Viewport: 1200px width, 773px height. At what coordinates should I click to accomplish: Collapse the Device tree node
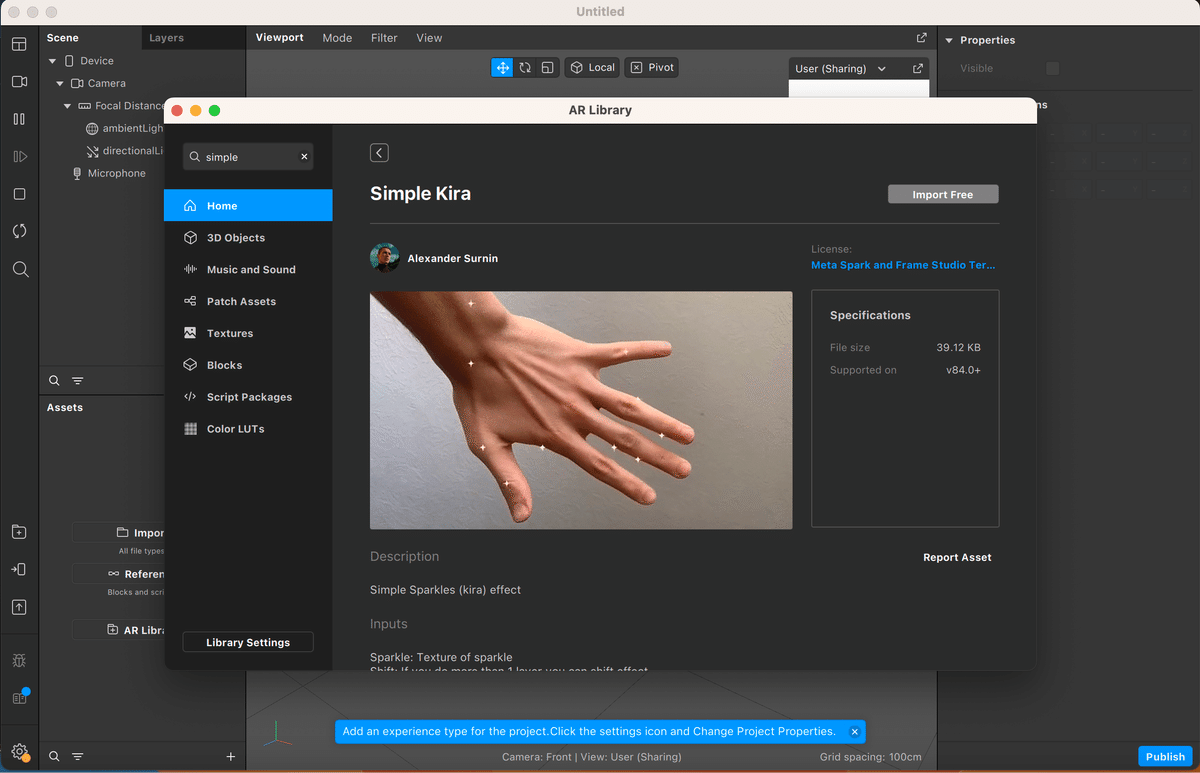click(52, 61)
